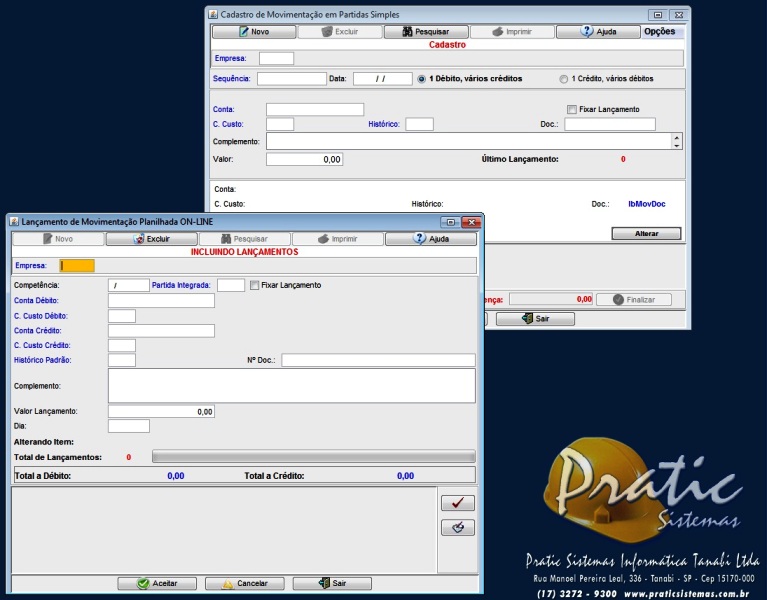The width and height of the screenshot is (767, 600).
Task: Select '1 Crédito, vários débitos' radio option
Action: pyautogui.click(x=564, y=79)
